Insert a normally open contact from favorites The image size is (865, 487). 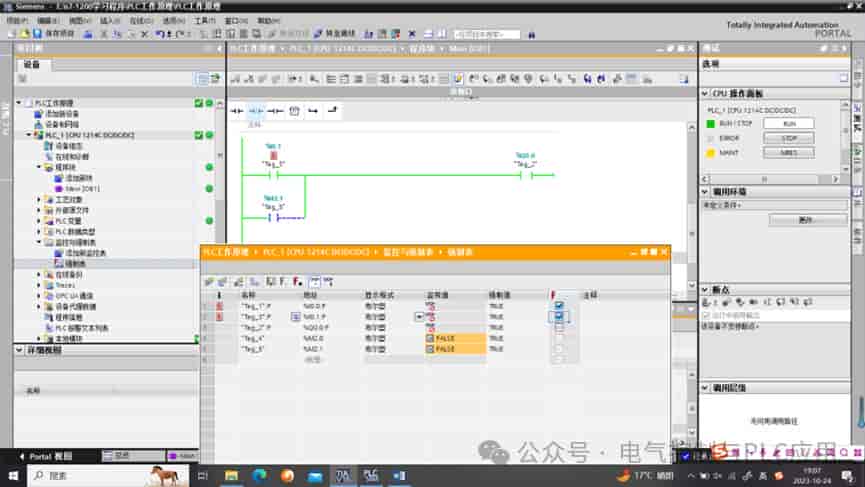[237, 111]
